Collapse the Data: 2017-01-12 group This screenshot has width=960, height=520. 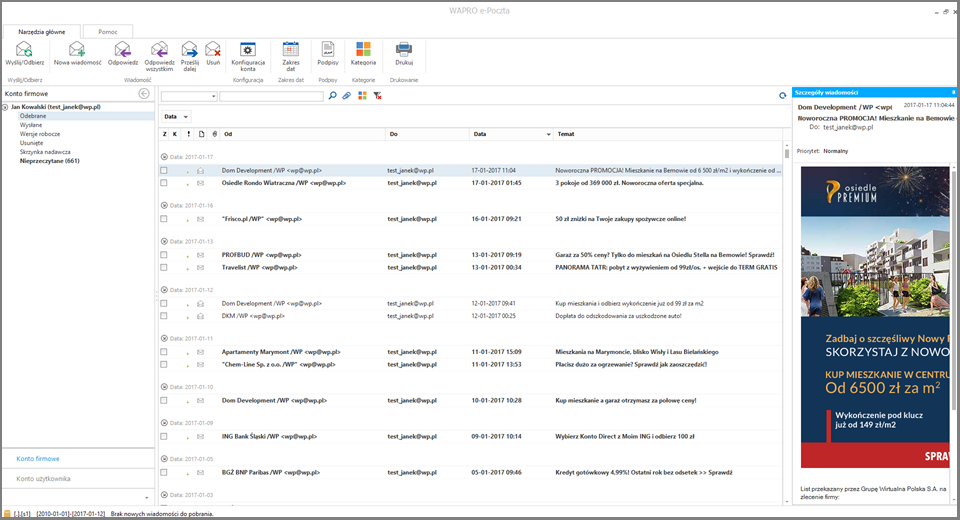coord(164,290)
